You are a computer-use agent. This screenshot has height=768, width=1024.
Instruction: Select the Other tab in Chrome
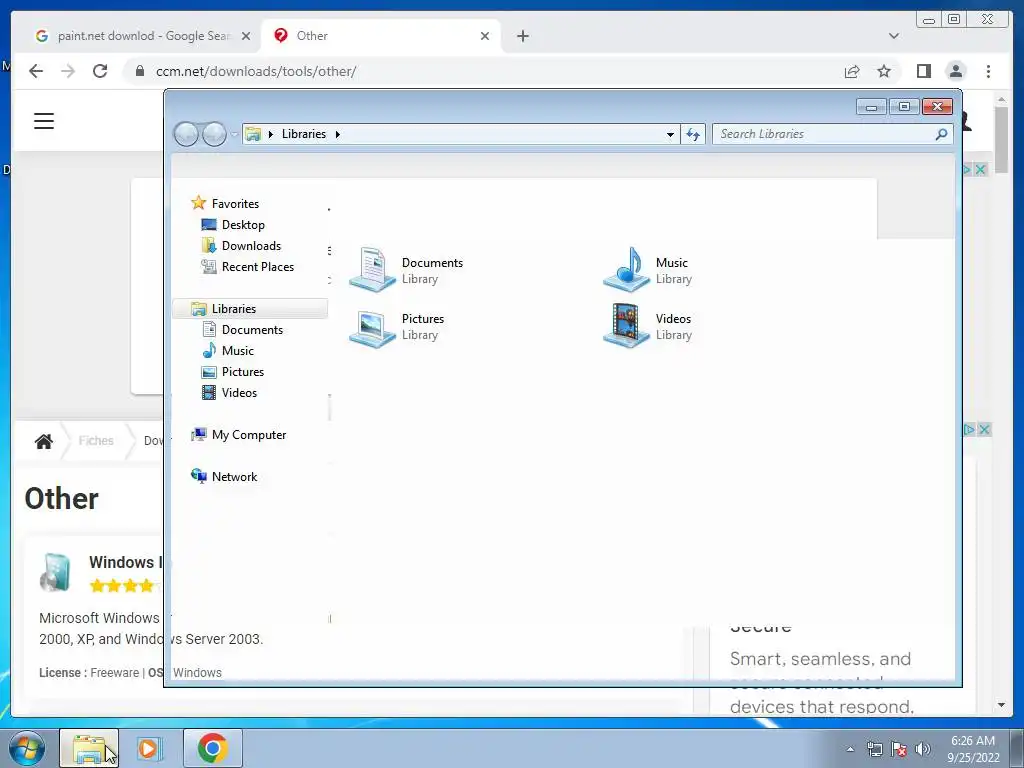coord(381,36)
